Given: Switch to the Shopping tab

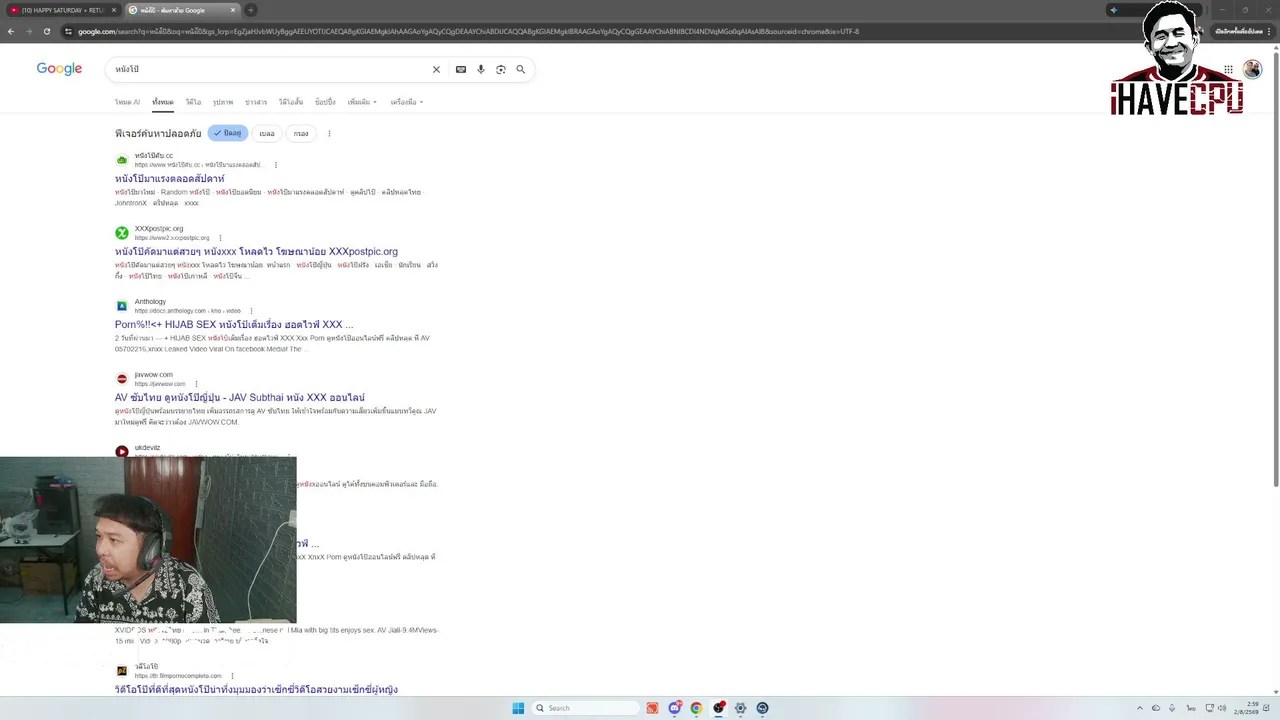Looking at the screenshot, I should (325, 102).
